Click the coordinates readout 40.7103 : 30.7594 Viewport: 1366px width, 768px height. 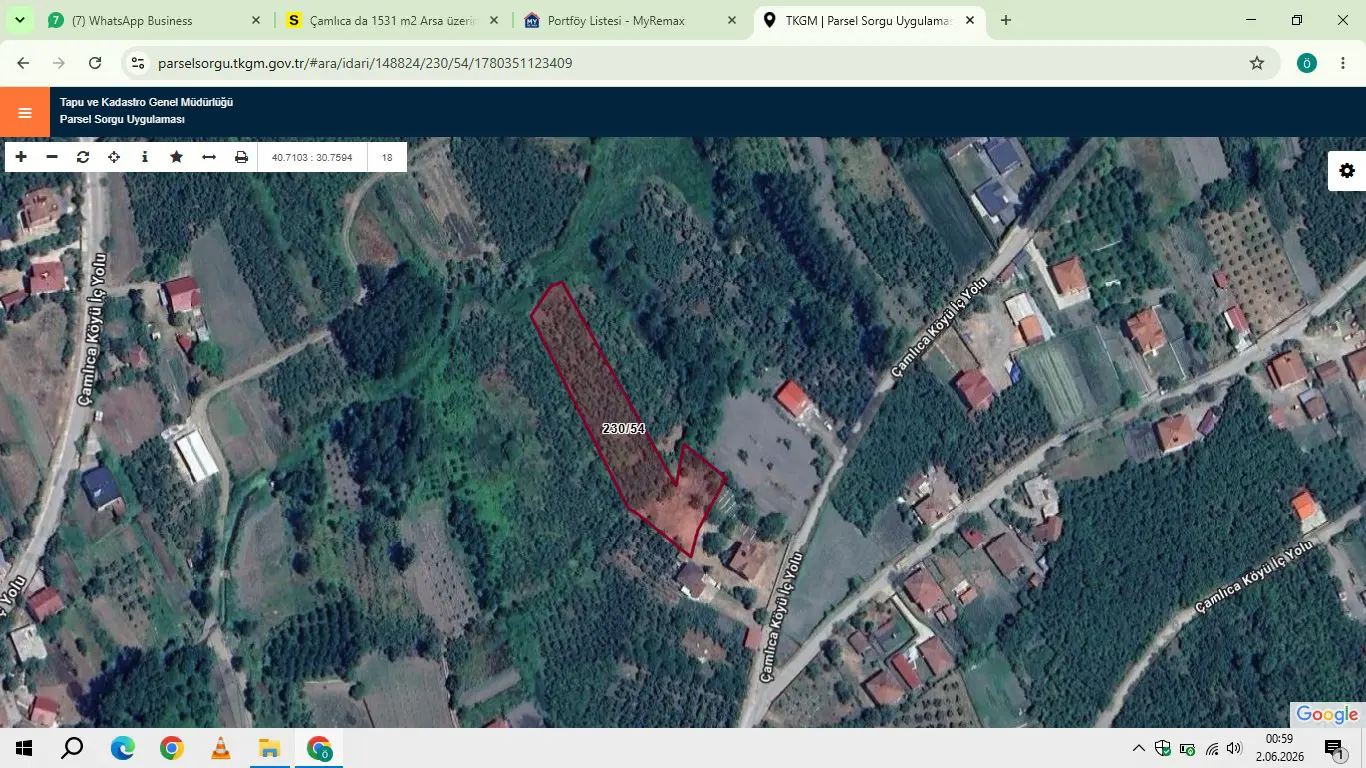pos(312,157)
